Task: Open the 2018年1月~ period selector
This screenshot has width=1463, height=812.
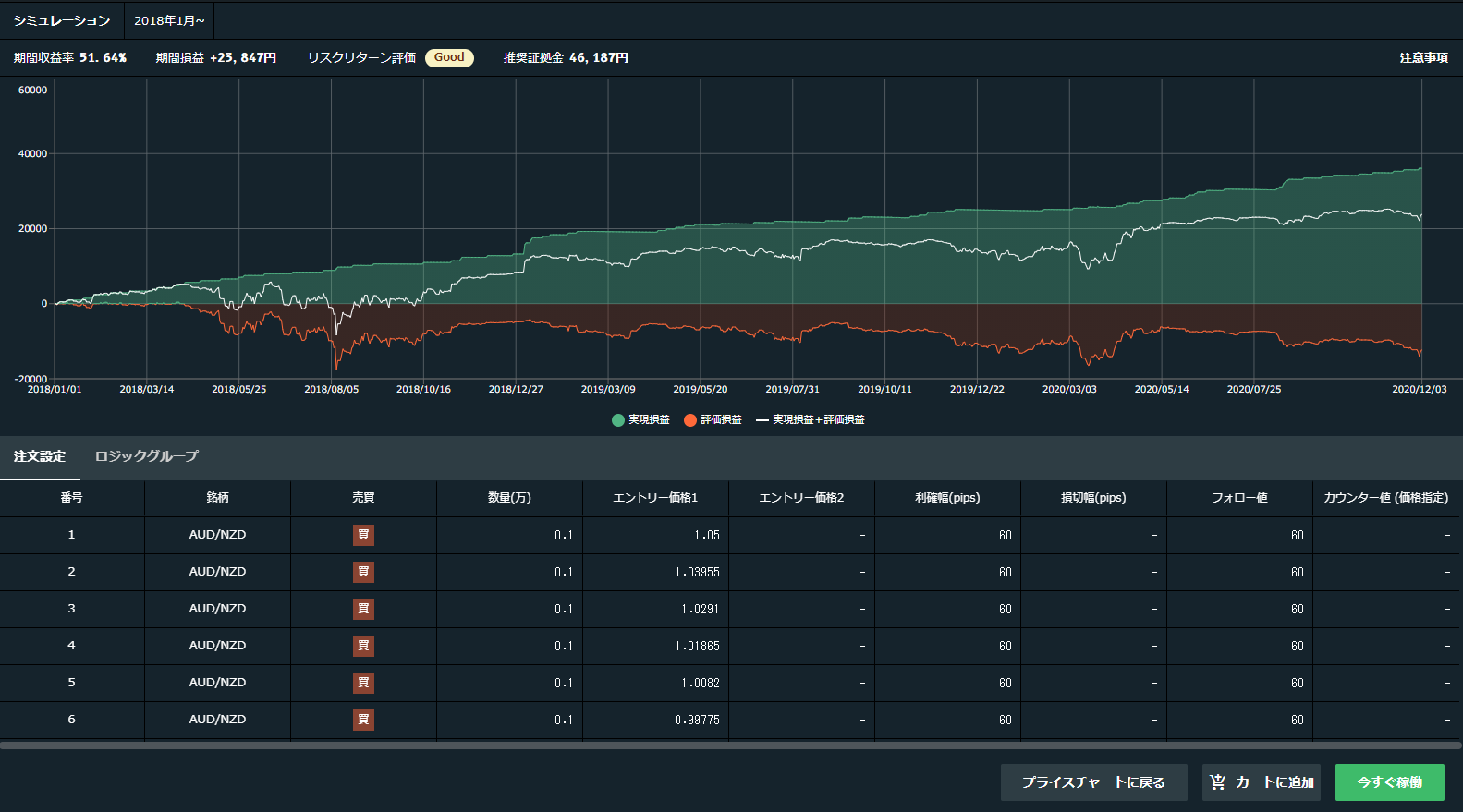Action: click(x=169, y=20)
